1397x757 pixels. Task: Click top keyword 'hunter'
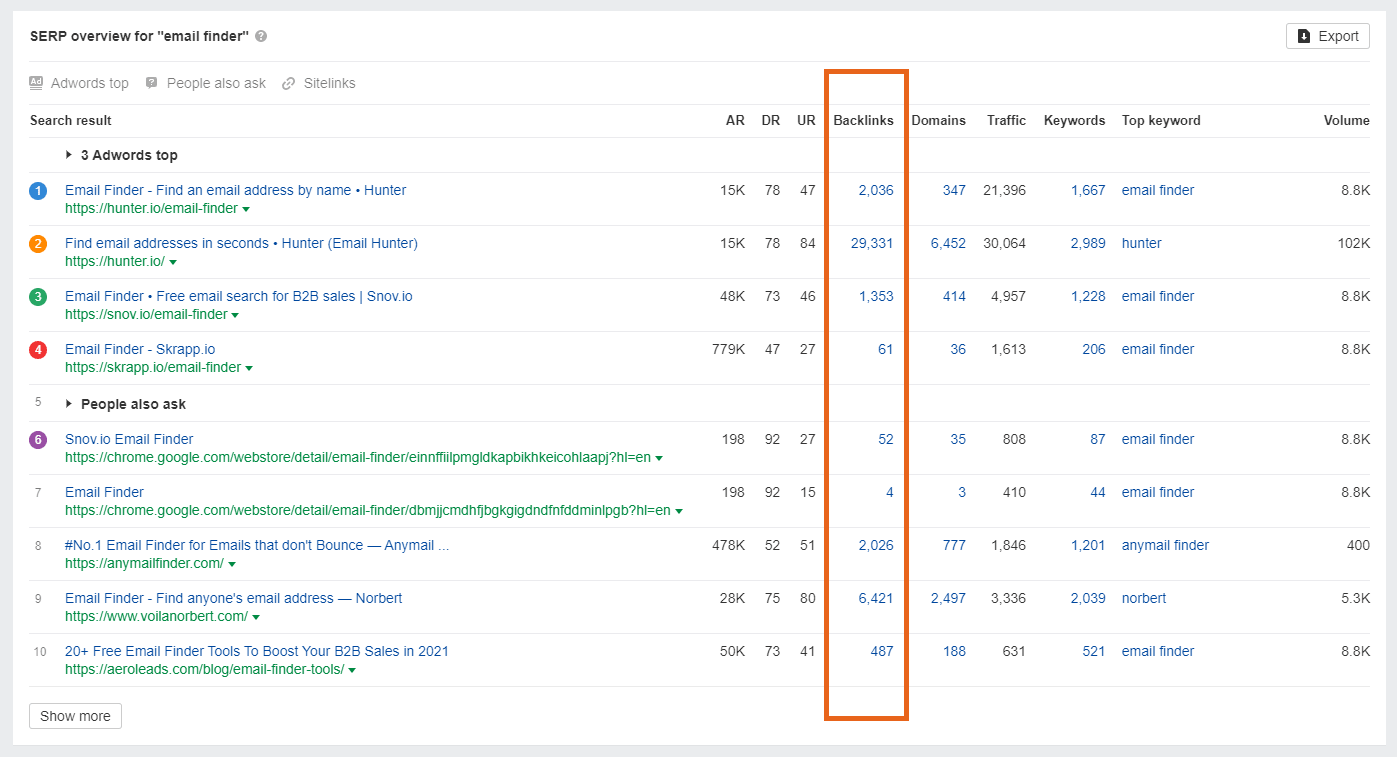[x=1142, y=243]
